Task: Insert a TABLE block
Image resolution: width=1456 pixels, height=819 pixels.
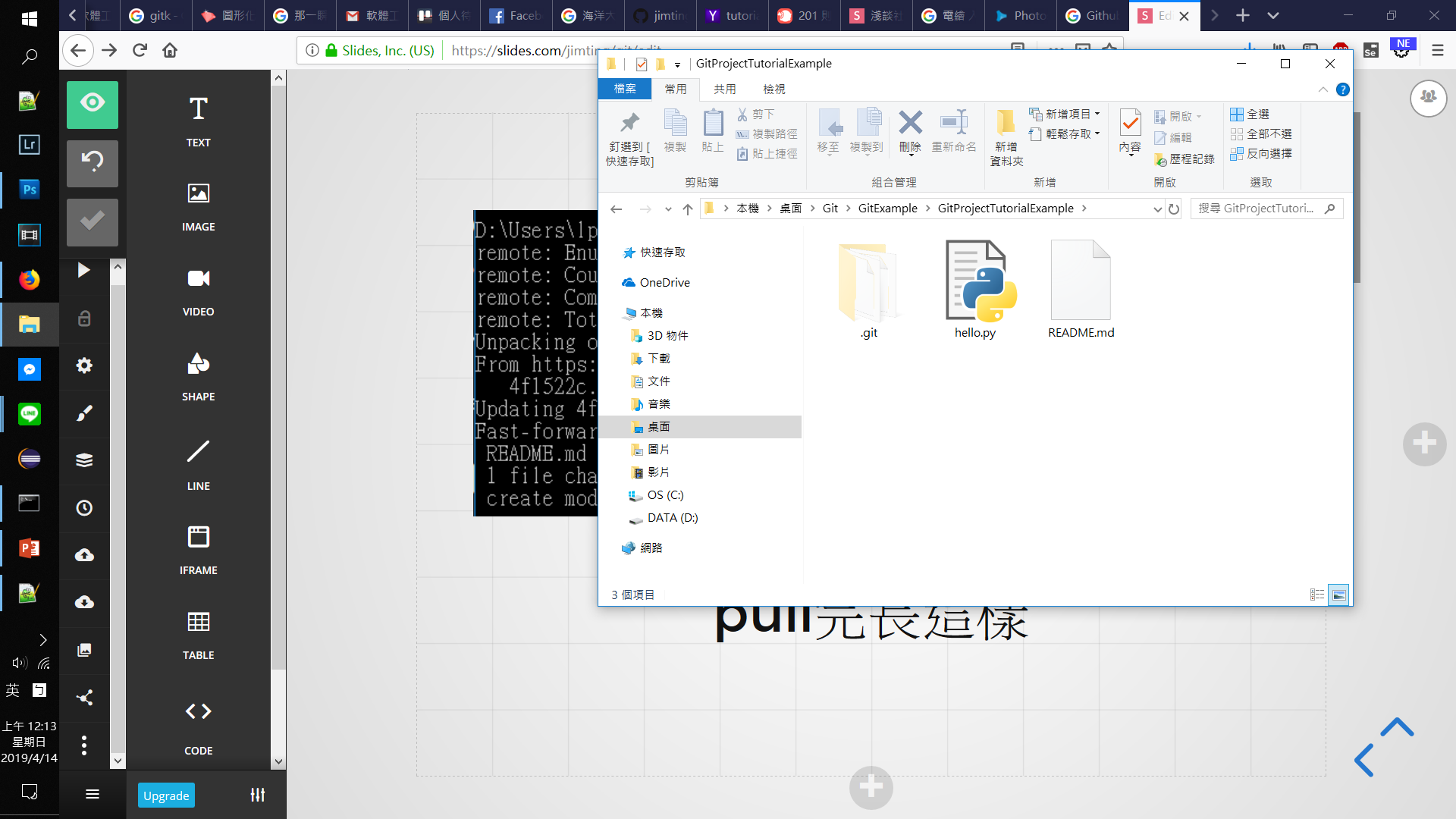Action: point(198,634)
